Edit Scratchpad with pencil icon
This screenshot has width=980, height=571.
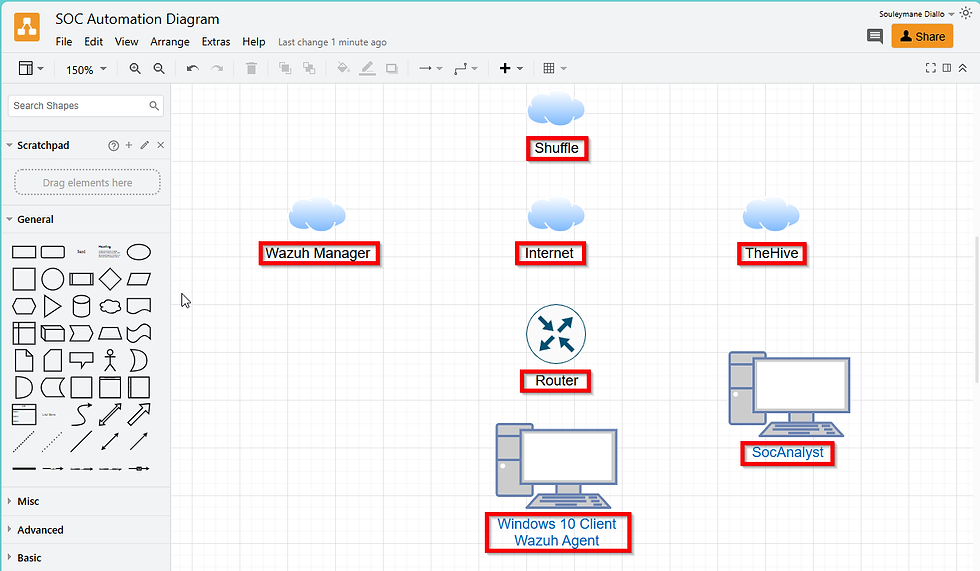144,145
